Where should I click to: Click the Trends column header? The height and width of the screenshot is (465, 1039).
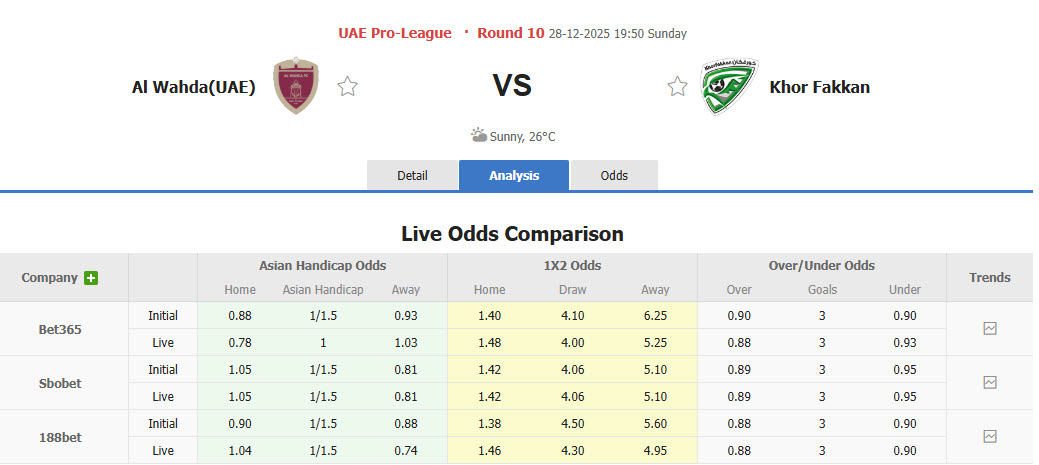(x=990, y=277)
